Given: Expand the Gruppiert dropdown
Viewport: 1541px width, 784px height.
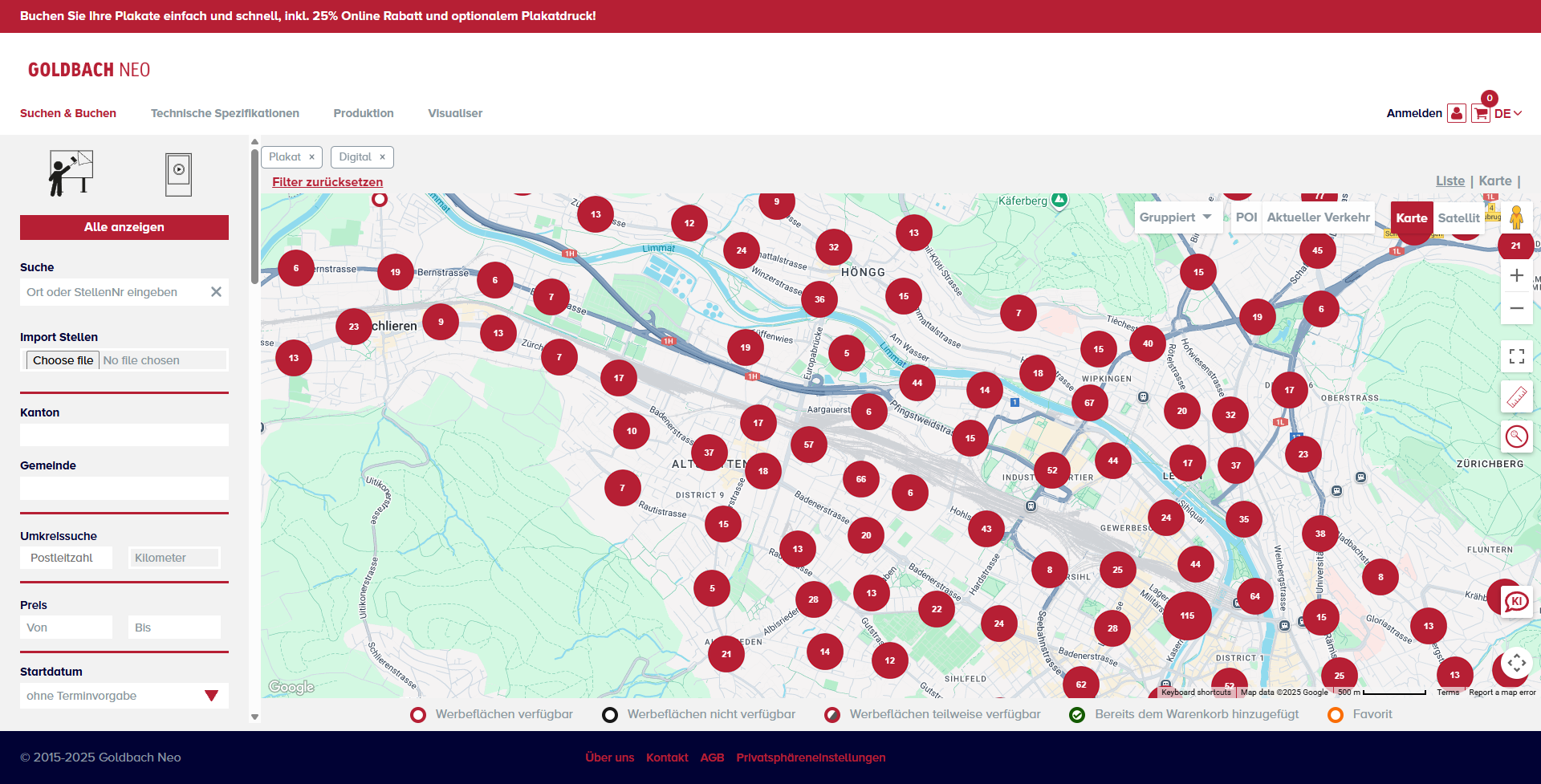Looking at the screenshot, I should tap(1176, 217).
